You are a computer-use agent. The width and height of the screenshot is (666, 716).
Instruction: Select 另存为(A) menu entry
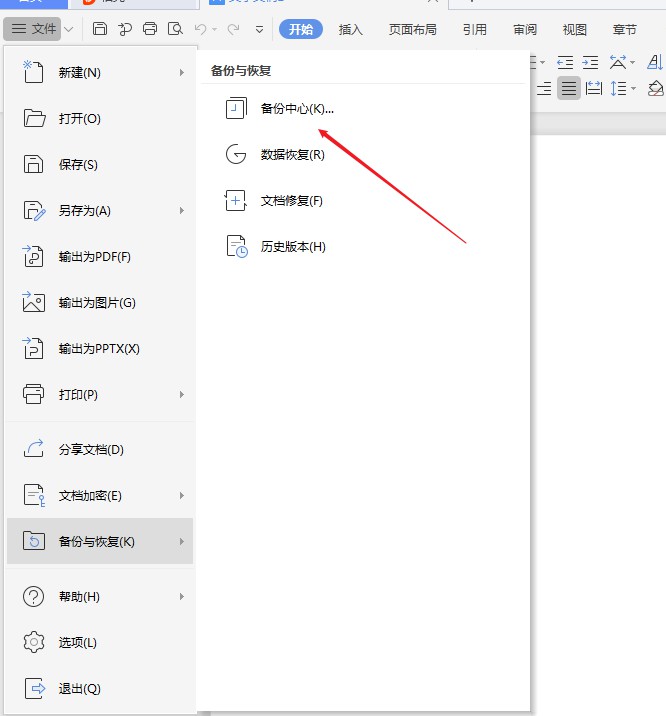pyautogui.click(x=100, y=211)
